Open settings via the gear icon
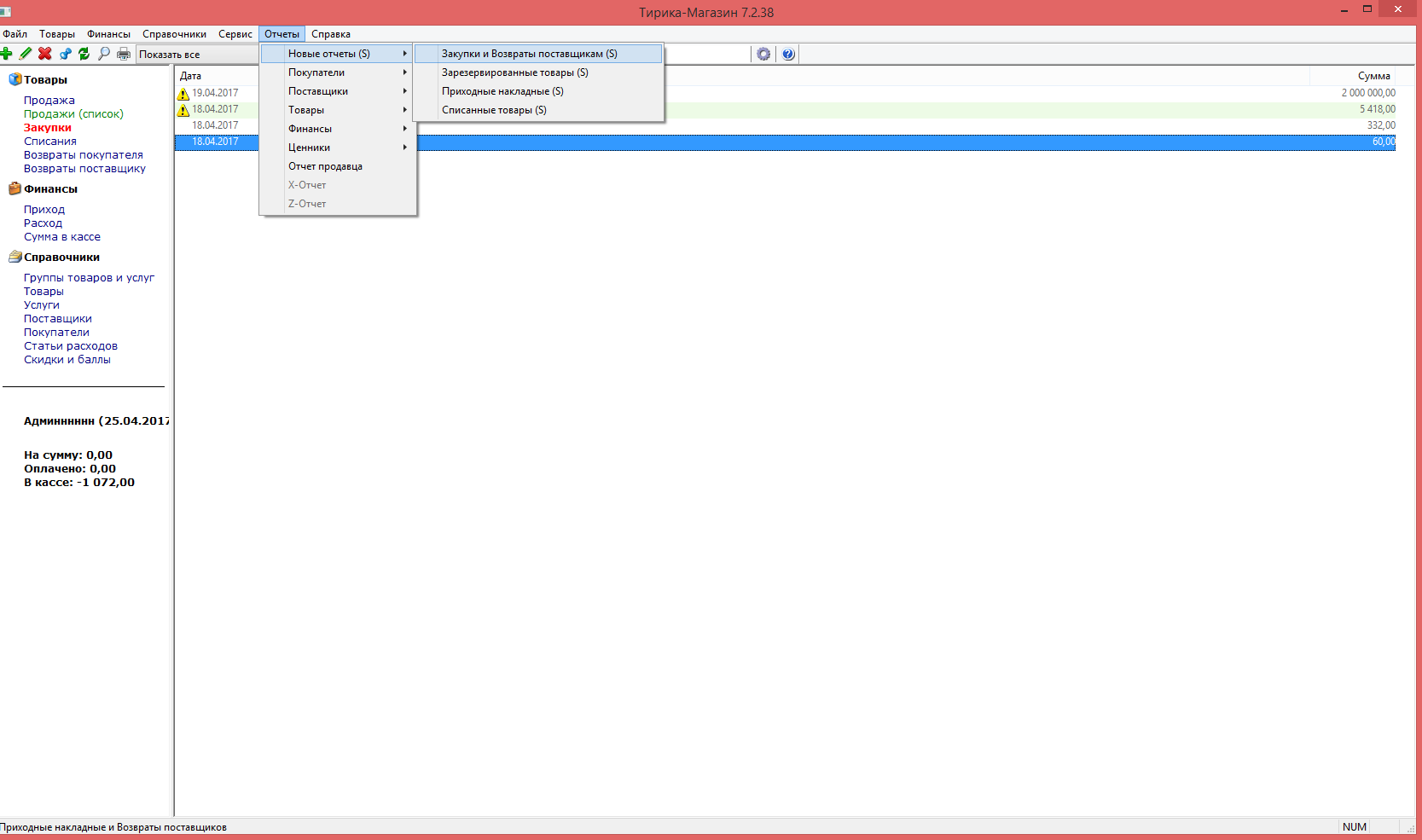The width and height of the screenshot is (1422, 840). point(763,54)
